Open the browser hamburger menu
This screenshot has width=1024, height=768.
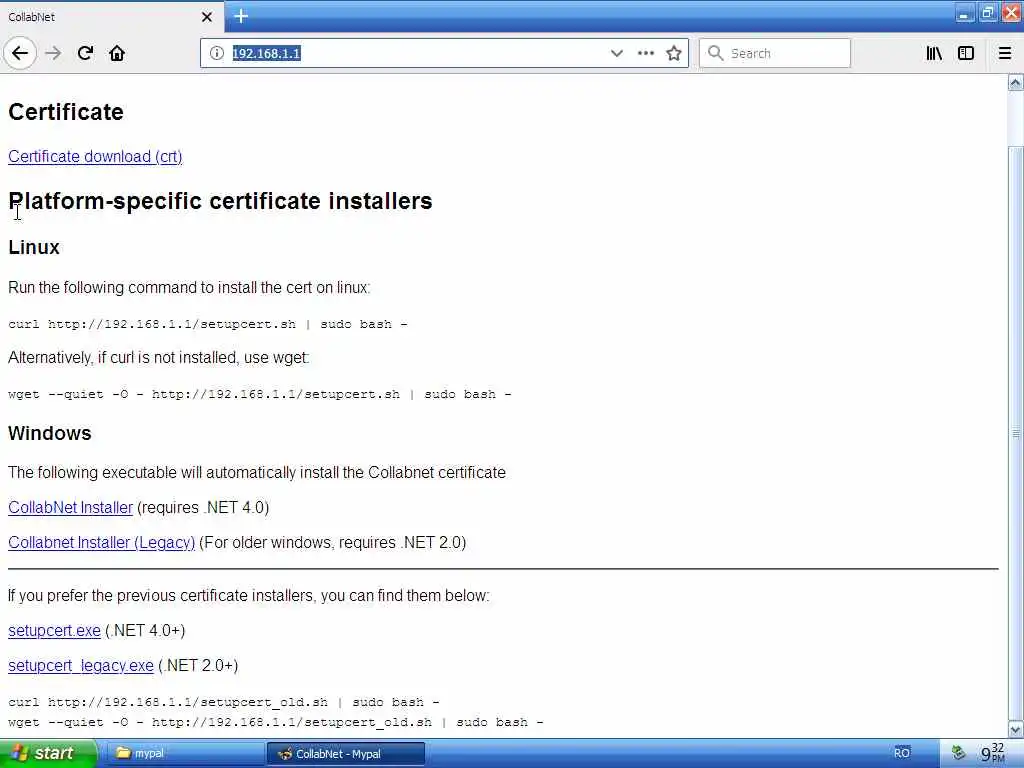1005,53
